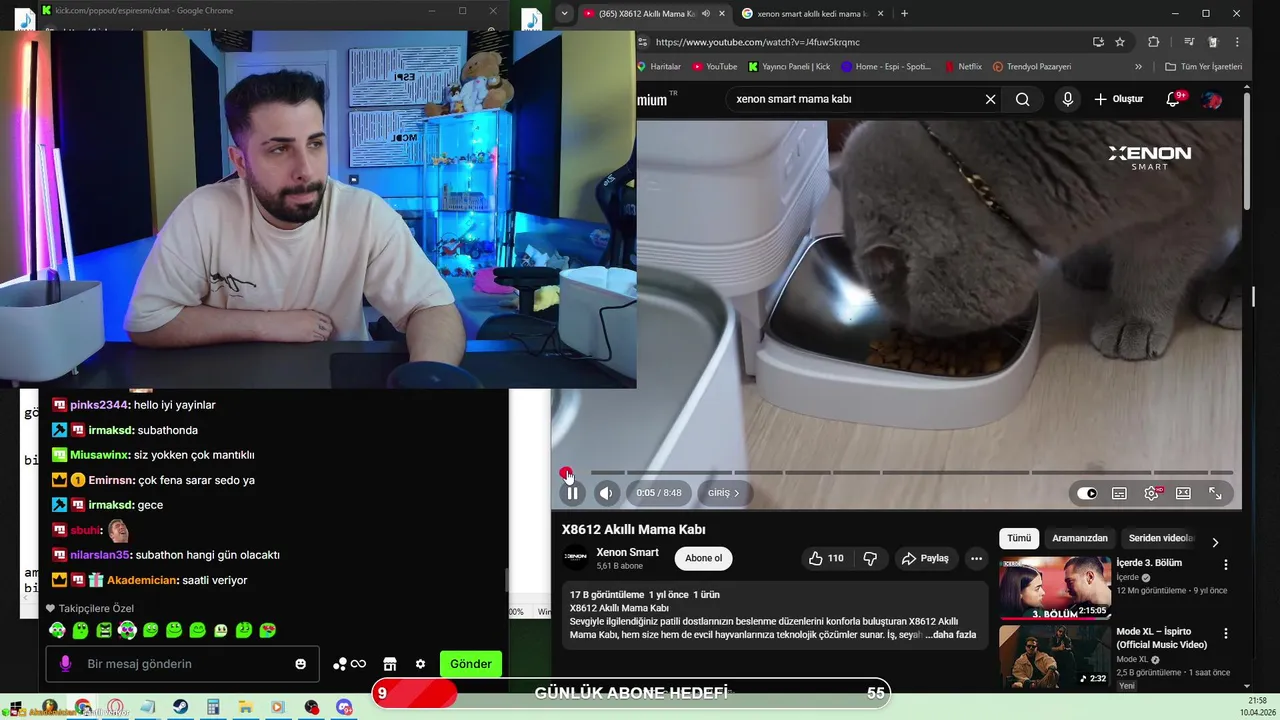
Task: Open the Home - Espi - Spotify bookmark
Action: 886,67
